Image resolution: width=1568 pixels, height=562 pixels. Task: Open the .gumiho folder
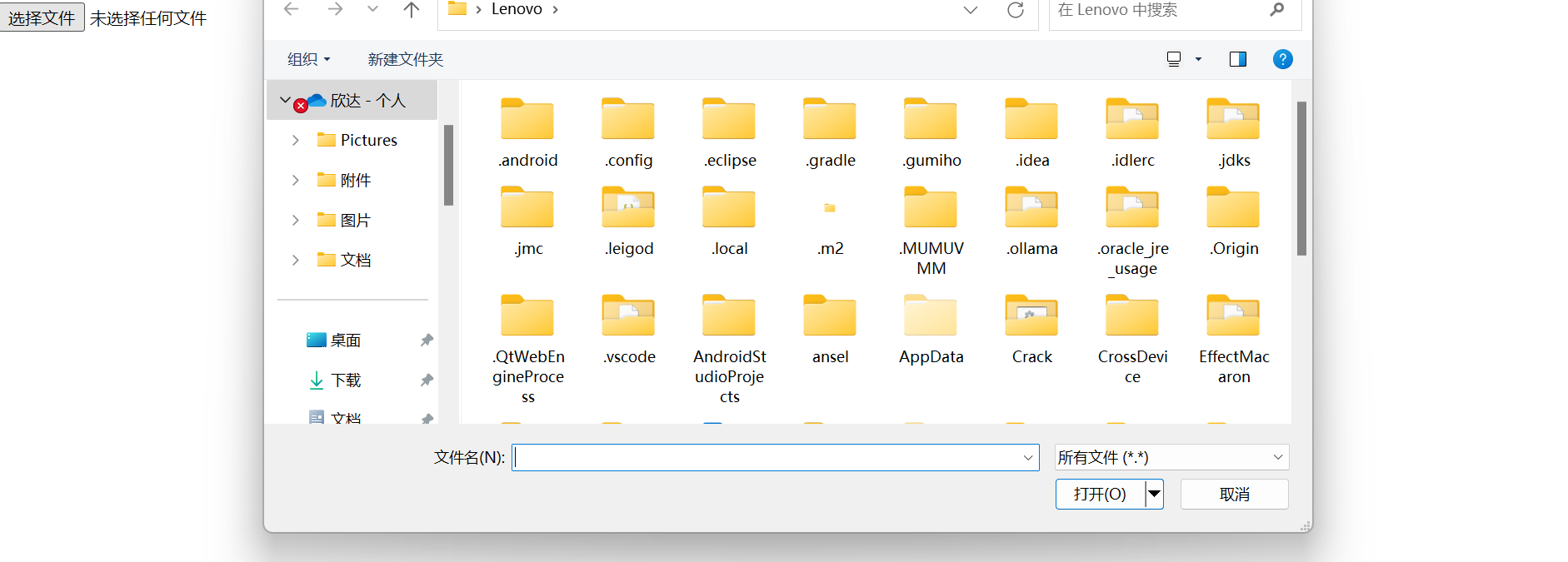[931, 133]
